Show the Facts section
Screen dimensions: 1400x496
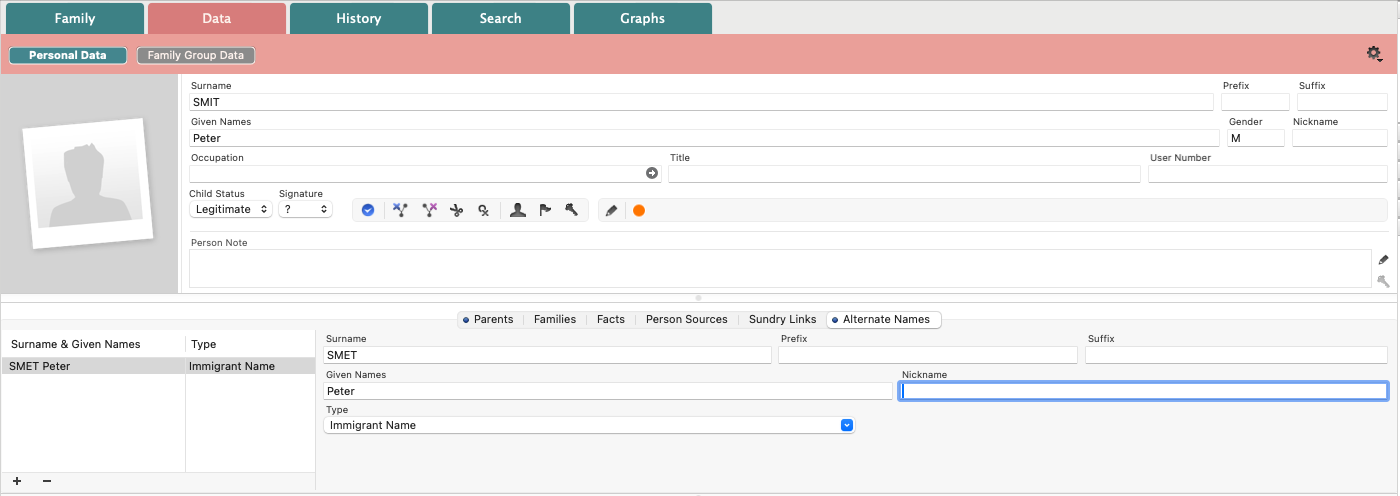pyautogui.click(x=611, y=319)
